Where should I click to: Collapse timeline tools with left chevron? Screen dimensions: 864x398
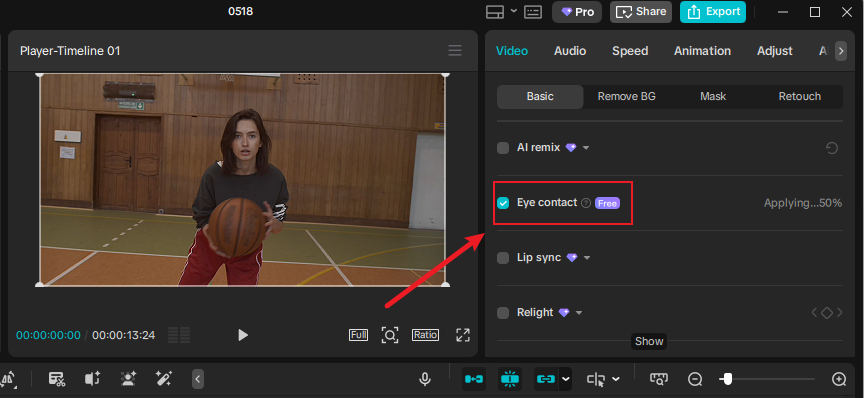pyautogui.click(x=198, y=379)
